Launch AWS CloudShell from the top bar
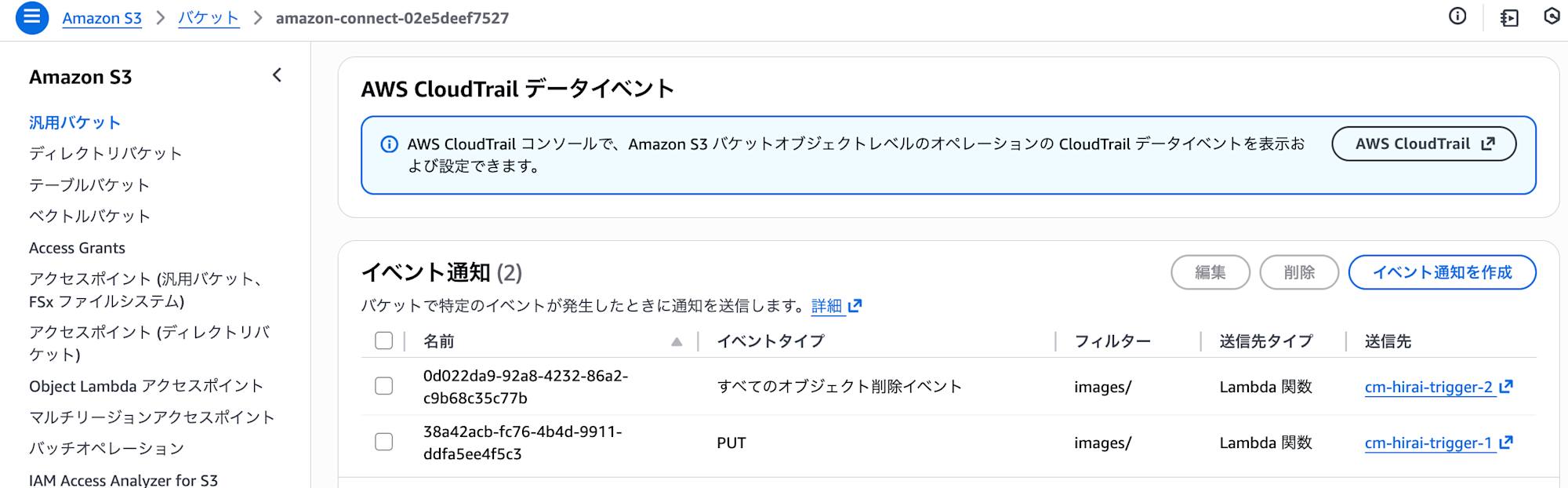Image resolution: width=1568 pixels, height=488 pixels. pos(1509,16)
